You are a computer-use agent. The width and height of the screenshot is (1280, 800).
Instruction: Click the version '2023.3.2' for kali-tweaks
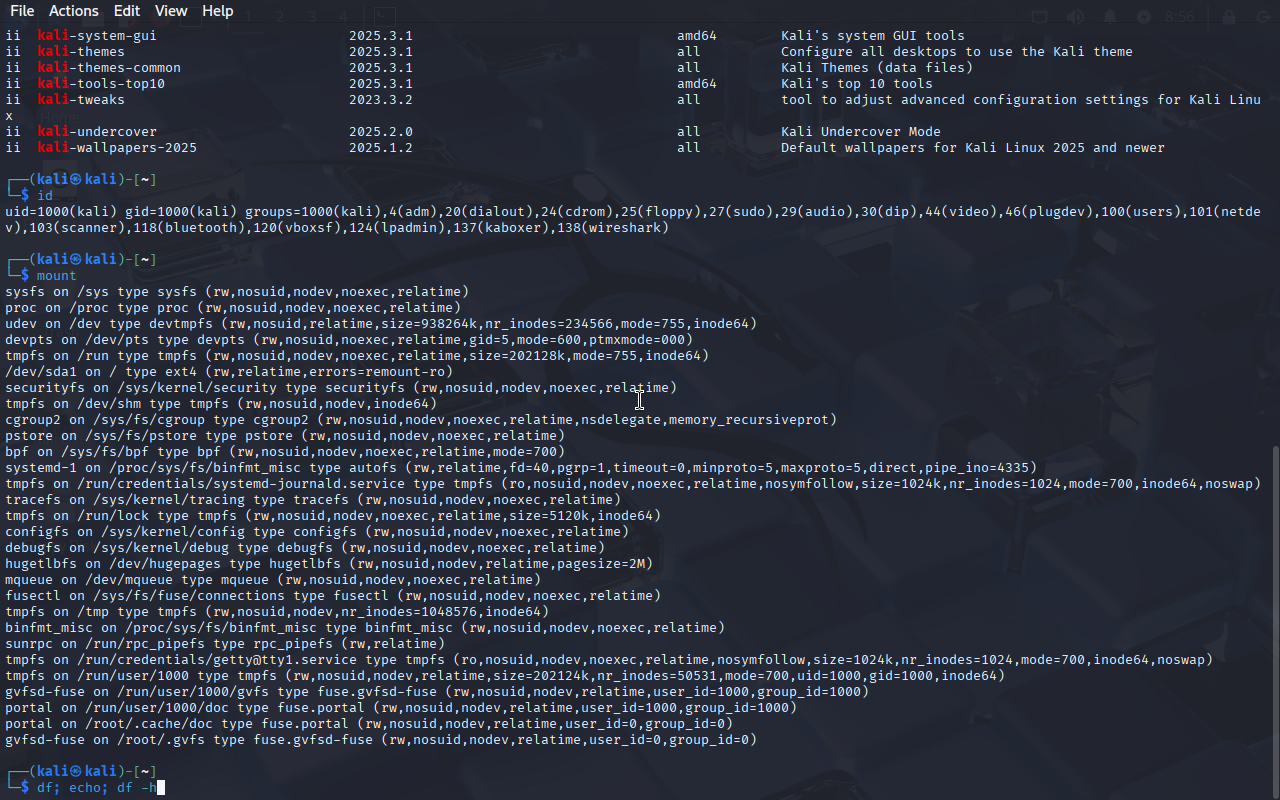point(381,100)
